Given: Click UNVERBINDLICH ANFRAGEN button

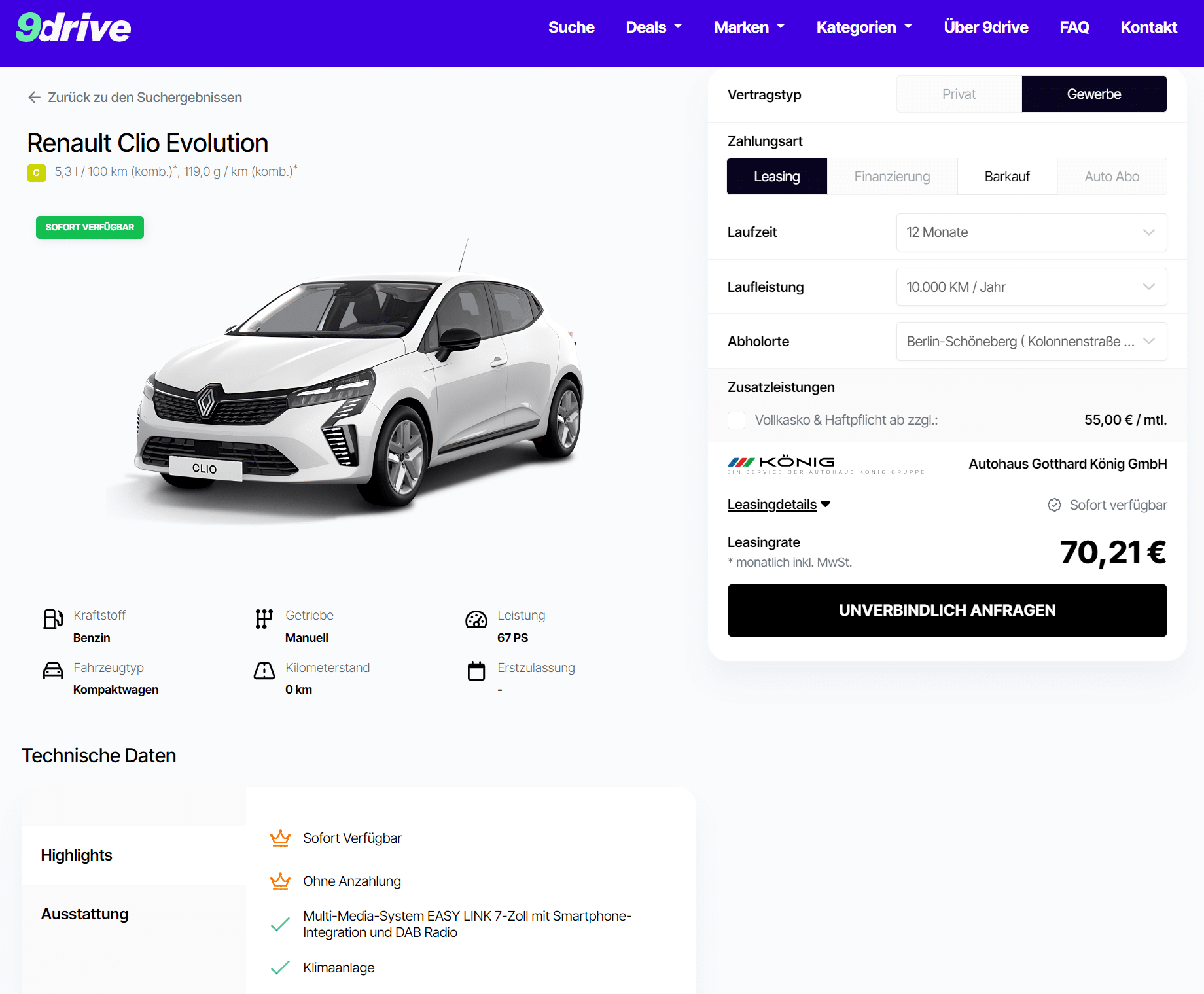Looking at the screenshot, I should coord(947,611).
